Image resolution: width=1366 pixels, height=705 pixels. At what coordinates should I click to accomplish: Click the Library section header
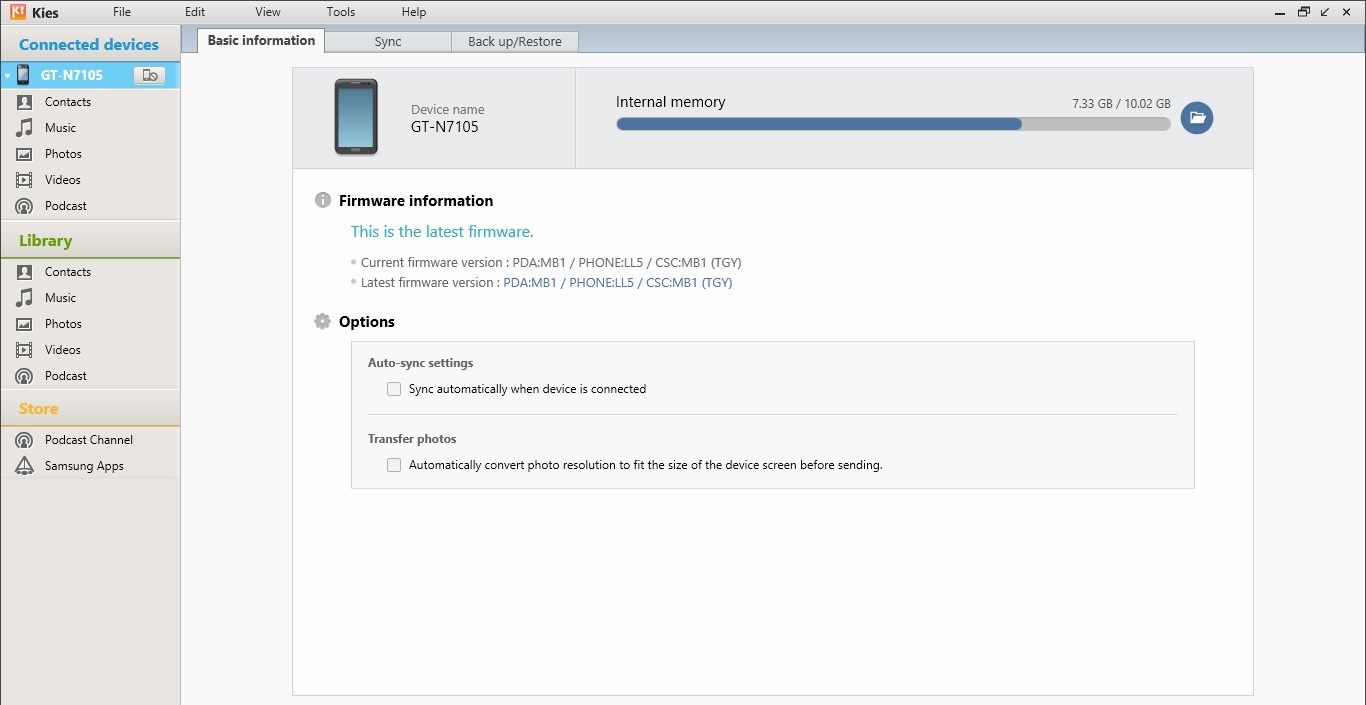(45, 241)
